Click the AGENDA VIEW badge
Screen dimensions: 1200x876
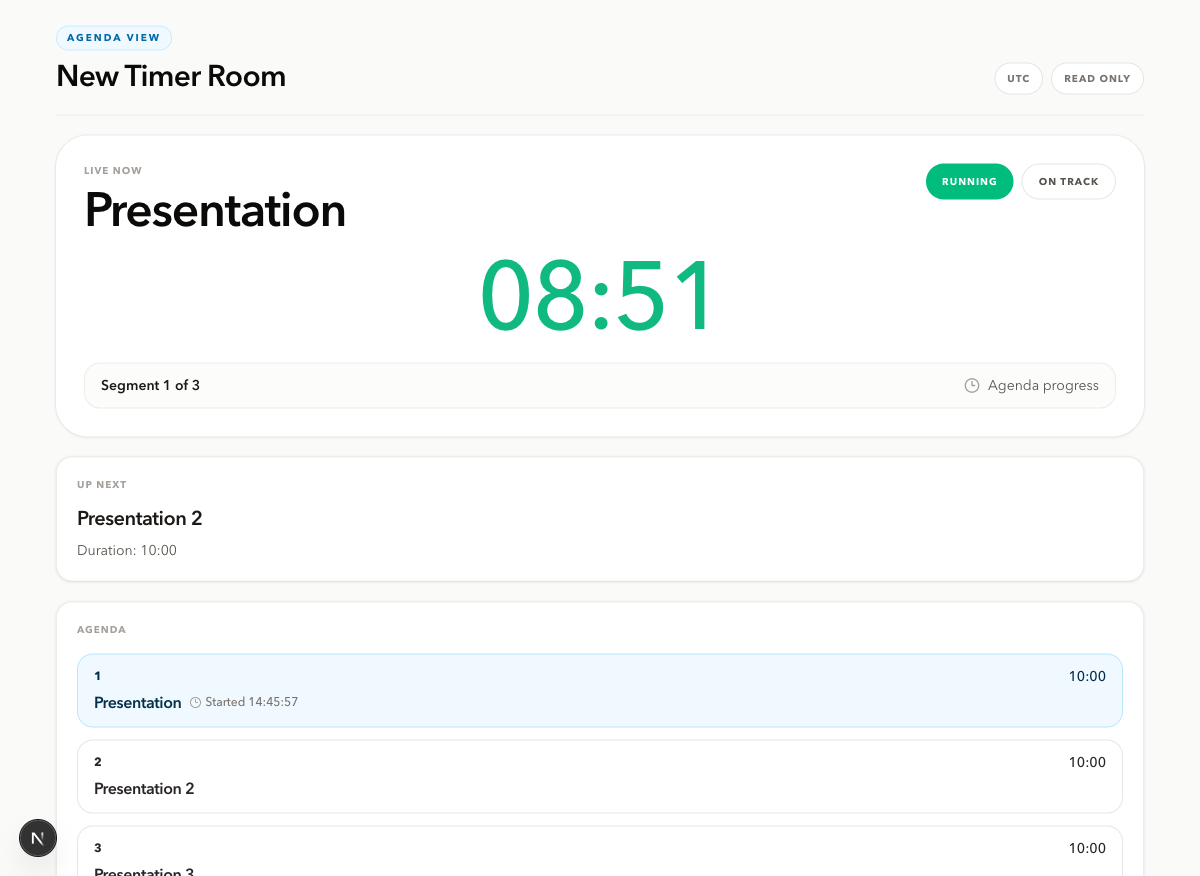click(114, 38)
